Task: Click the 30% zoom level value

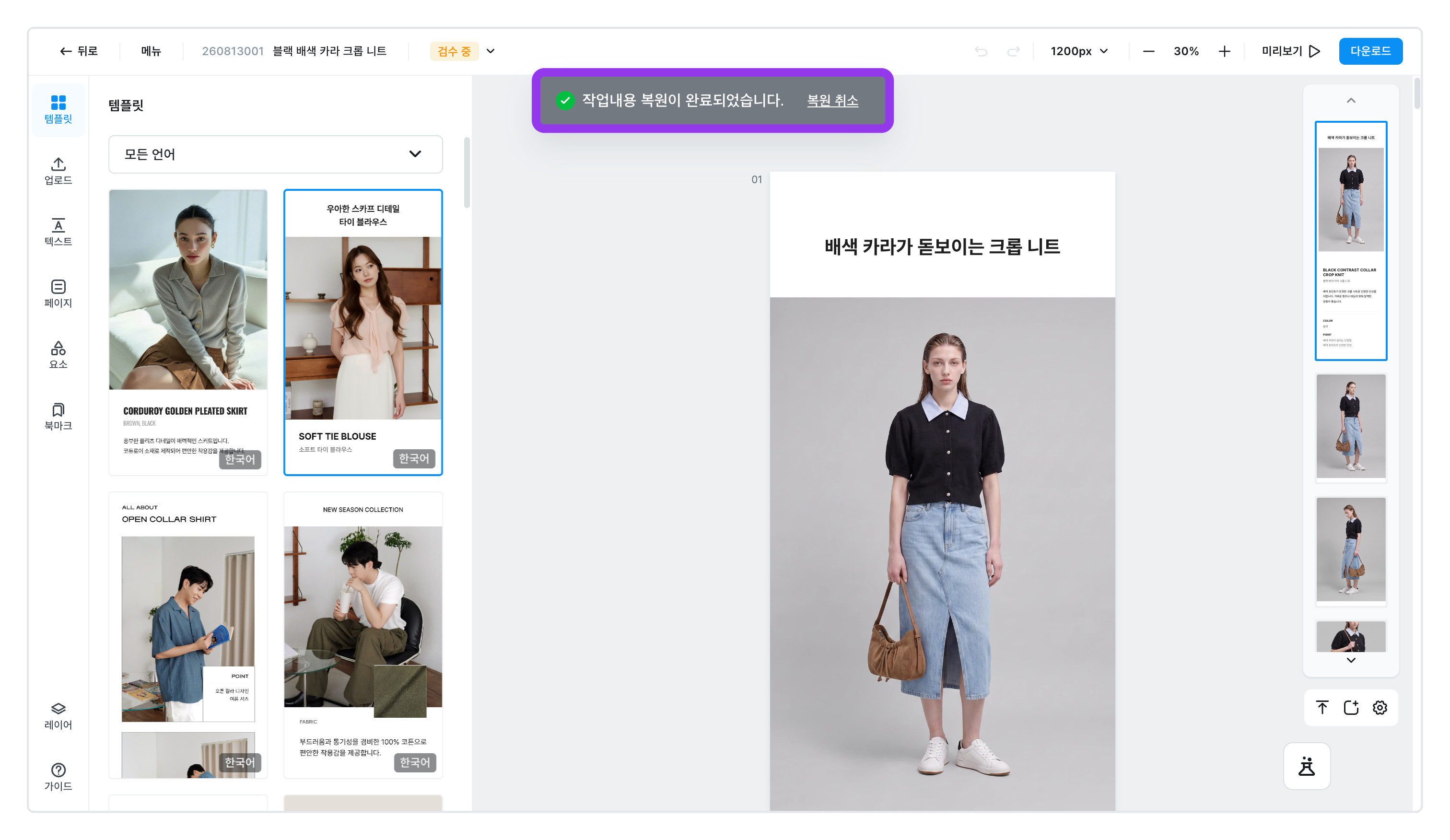Action: pyautogui.click(x=1186, y=51)
